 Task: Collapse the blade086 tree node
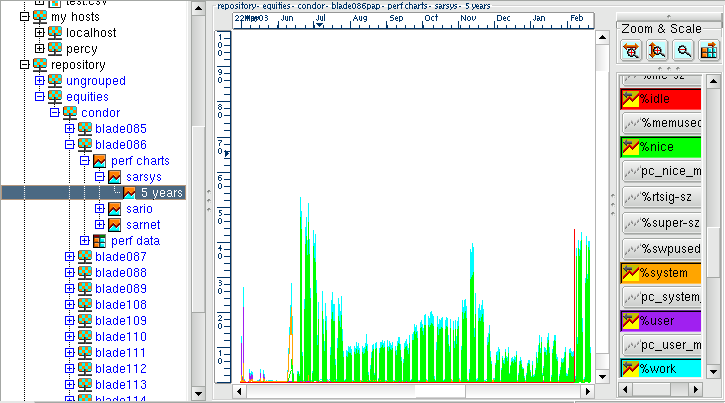(x=69, y=145)
